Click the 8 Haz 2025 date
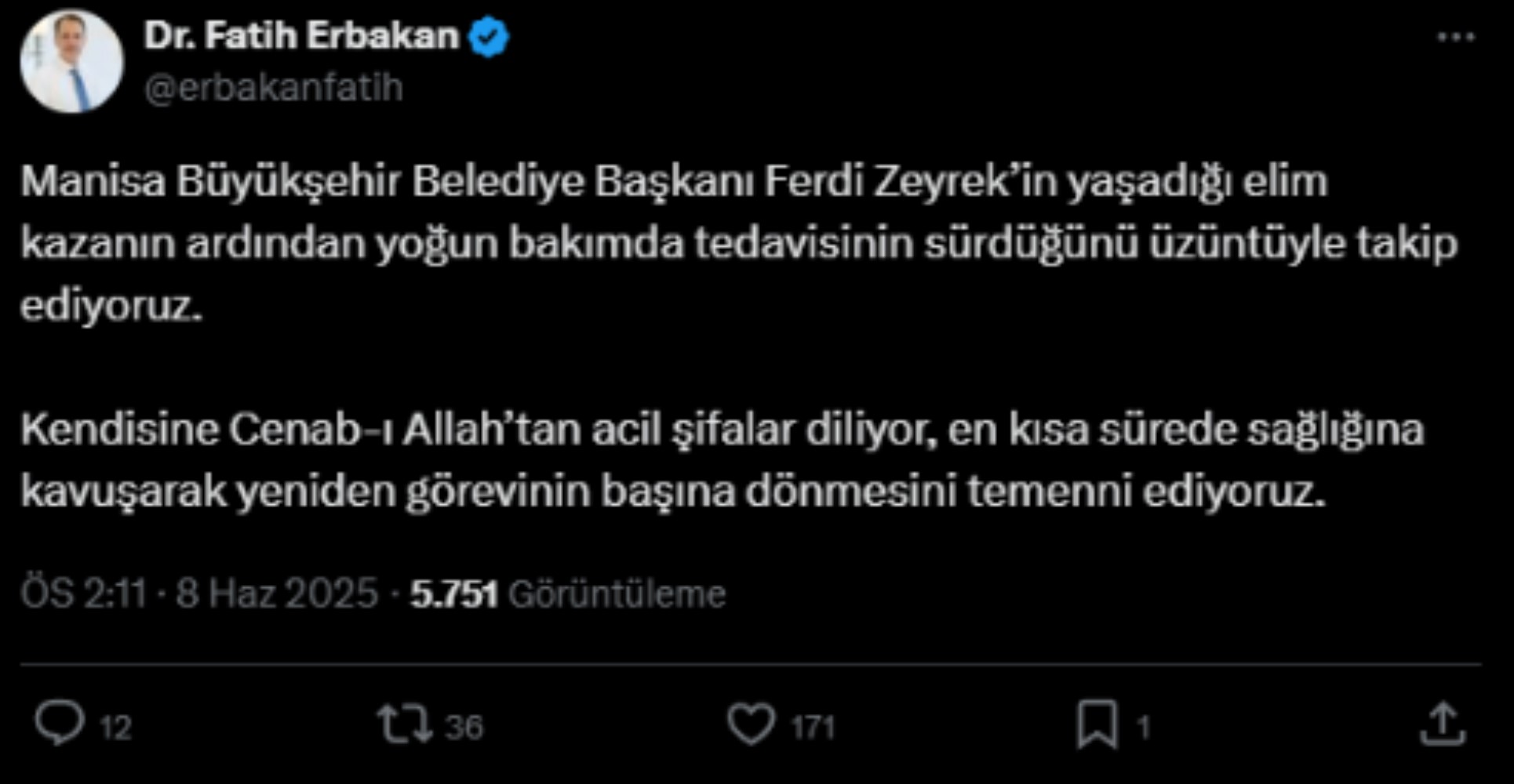 [x=277, y=593]
